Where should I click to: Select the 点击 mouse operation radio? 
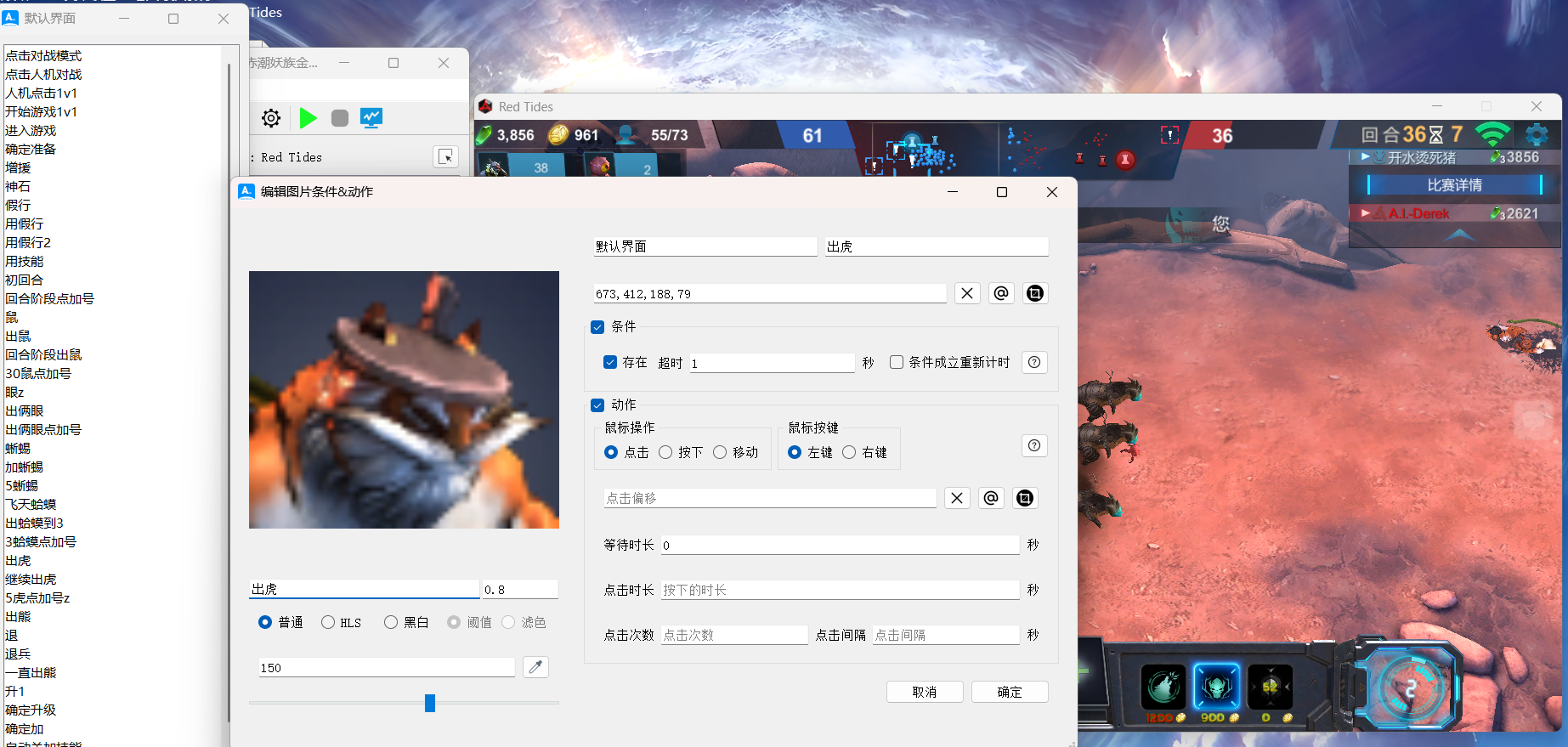click(x=611, y=452)
